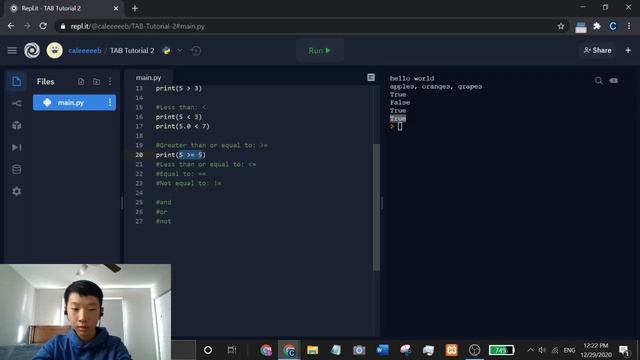Create a new repl with plus icon

coord(628,50)
